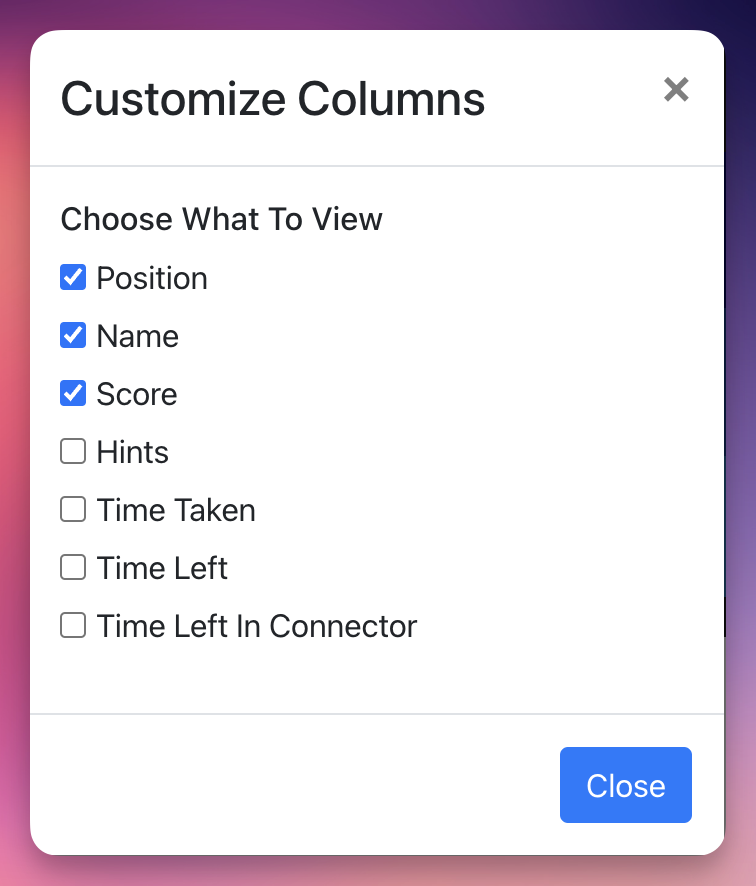Close the dialog with the X icon
756x886 pixels.
pyautogui.click(x=676, y=90)
